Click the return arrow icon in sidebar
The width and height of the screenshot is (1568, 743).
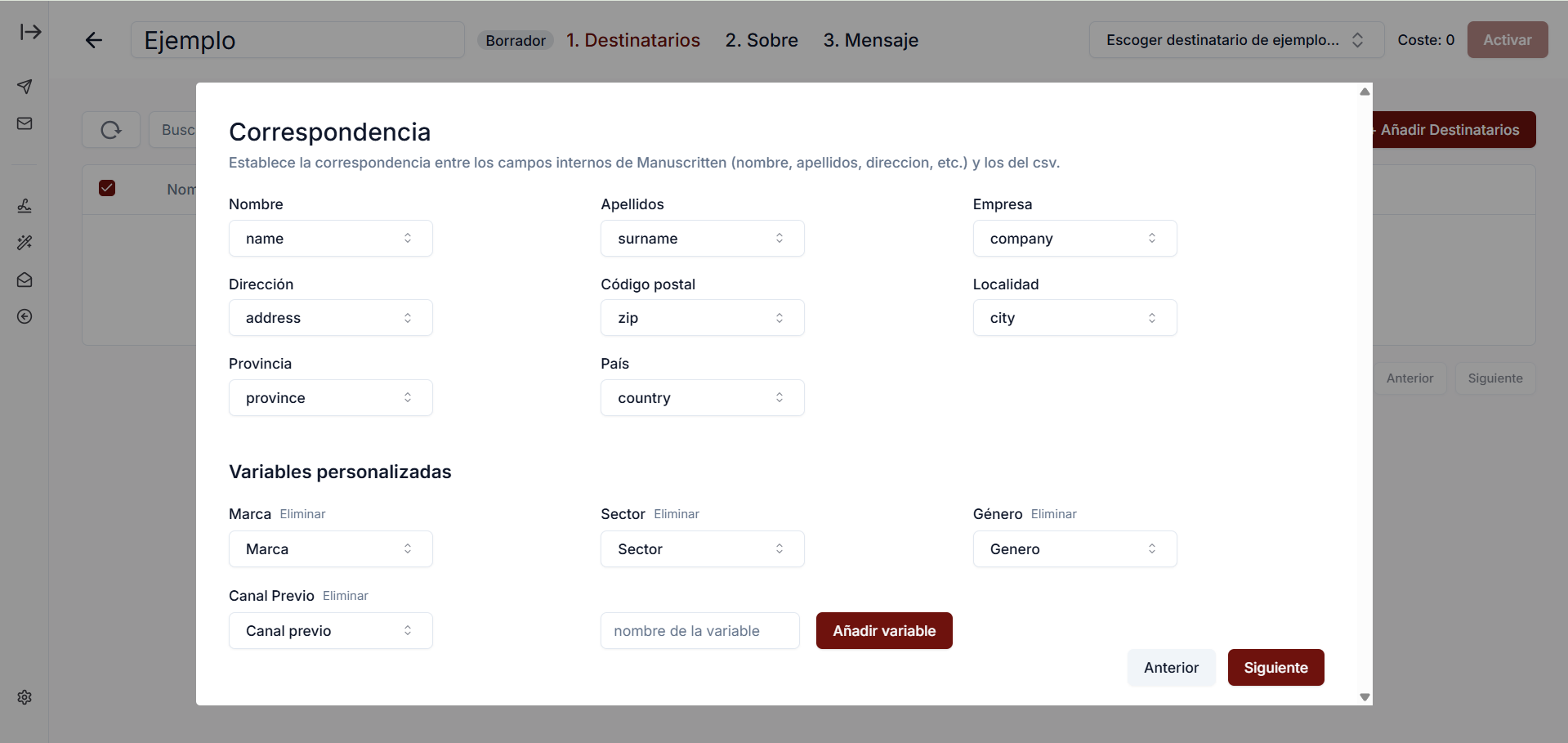[x=25, y=317]
